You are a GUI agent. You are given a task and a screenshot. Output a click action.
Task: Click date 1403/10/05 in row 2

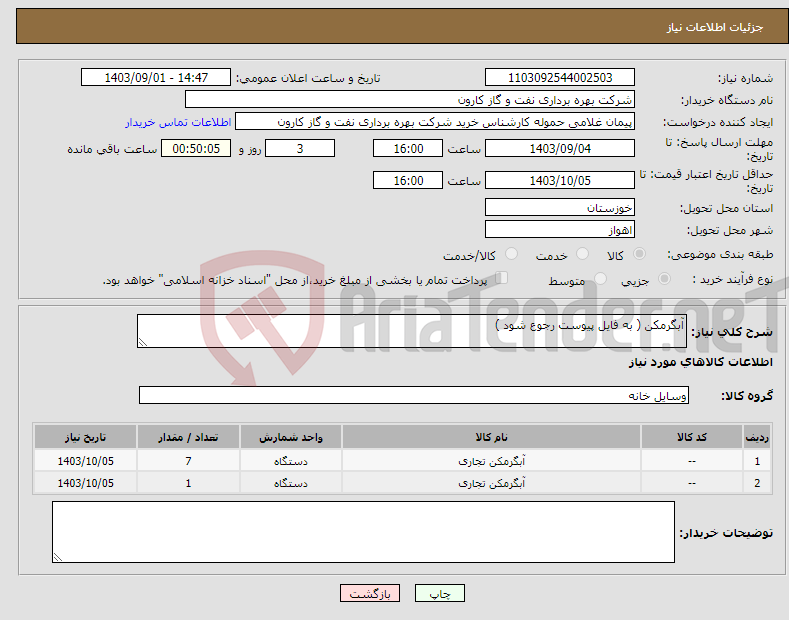tap(85, 483)
